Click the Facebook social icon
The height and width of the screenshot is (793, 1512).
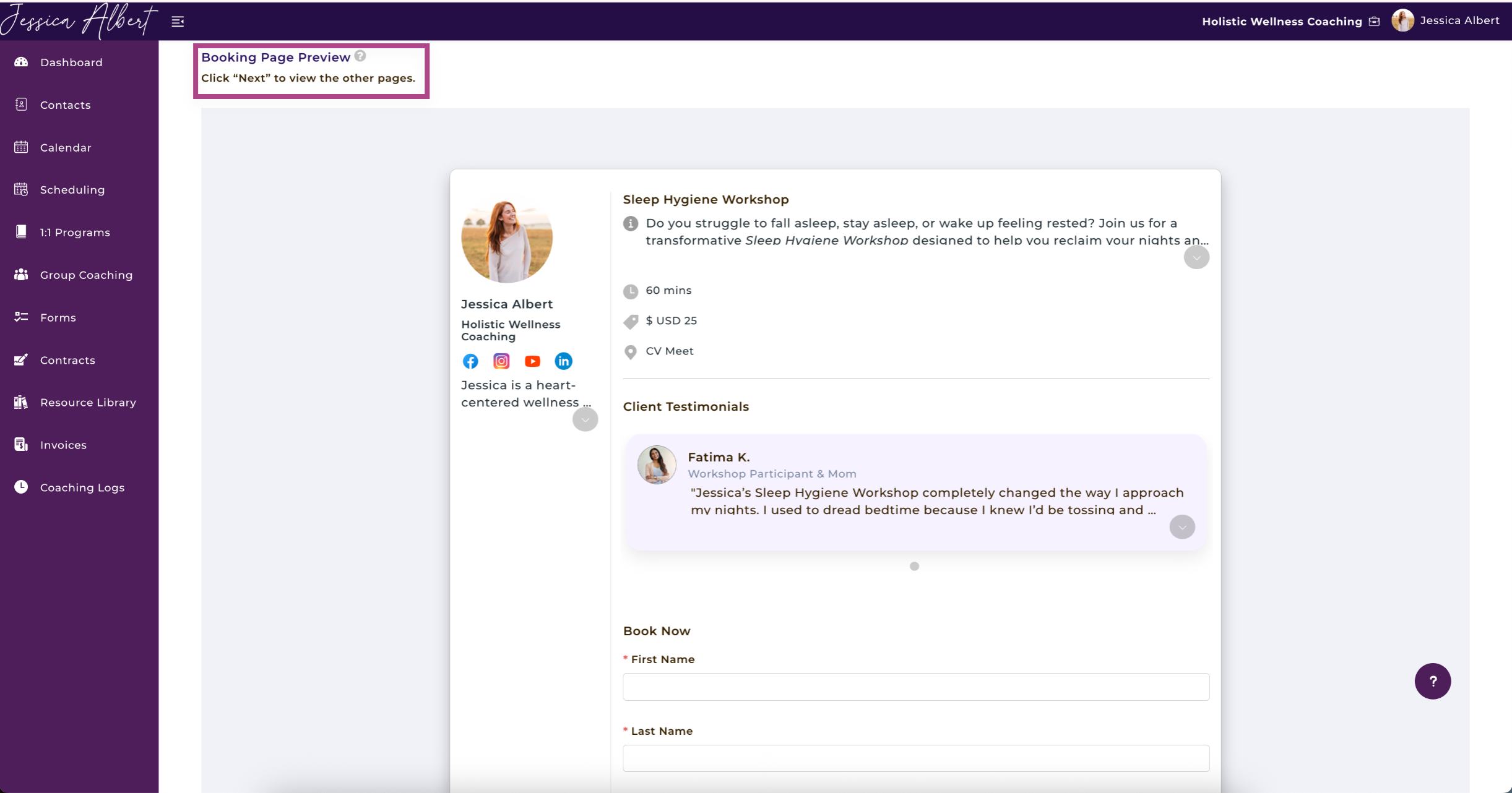[x=470, y=361]
